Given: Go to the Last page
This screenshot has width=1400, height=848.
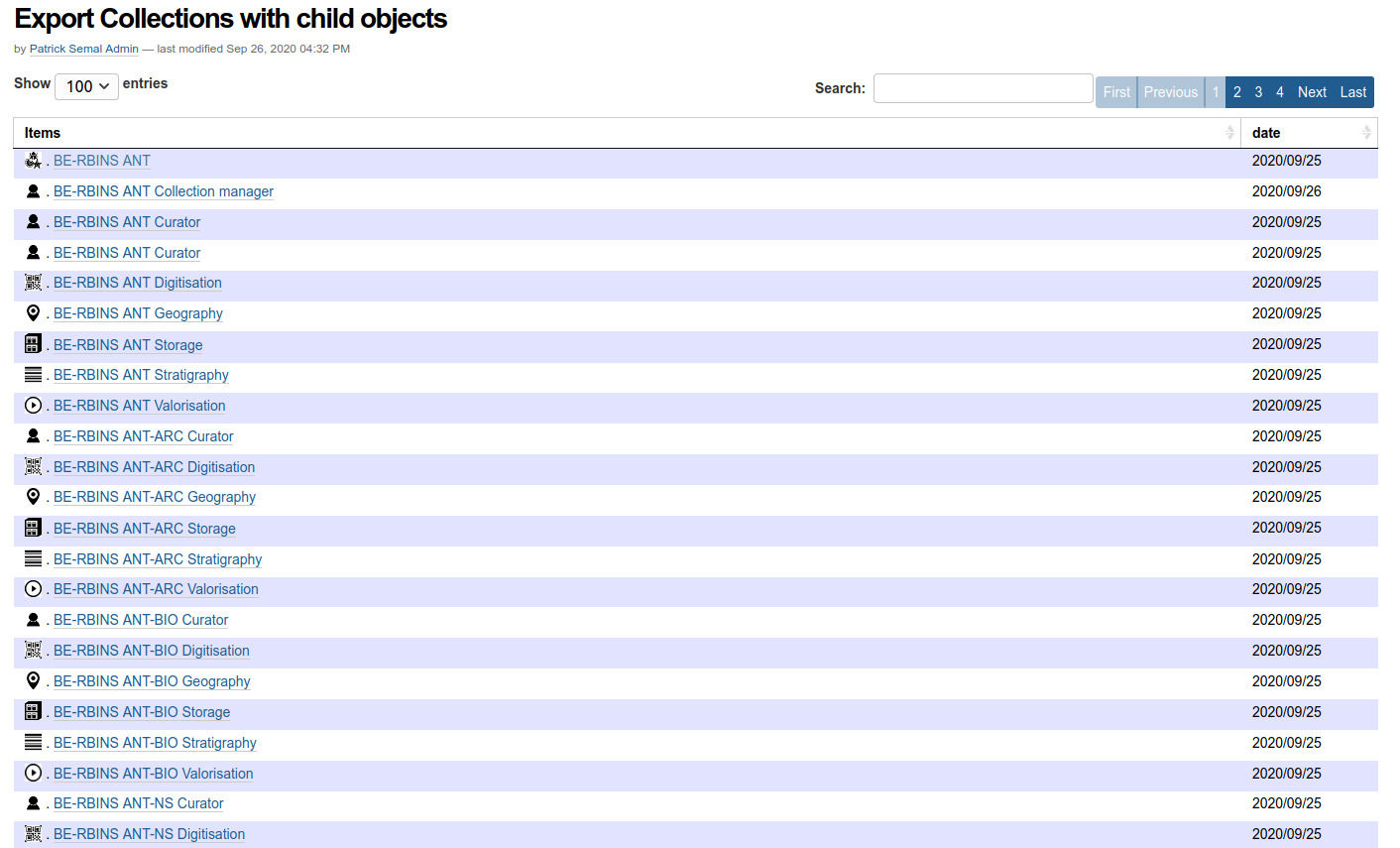Looking at the screenshot, I should 1353,92.
